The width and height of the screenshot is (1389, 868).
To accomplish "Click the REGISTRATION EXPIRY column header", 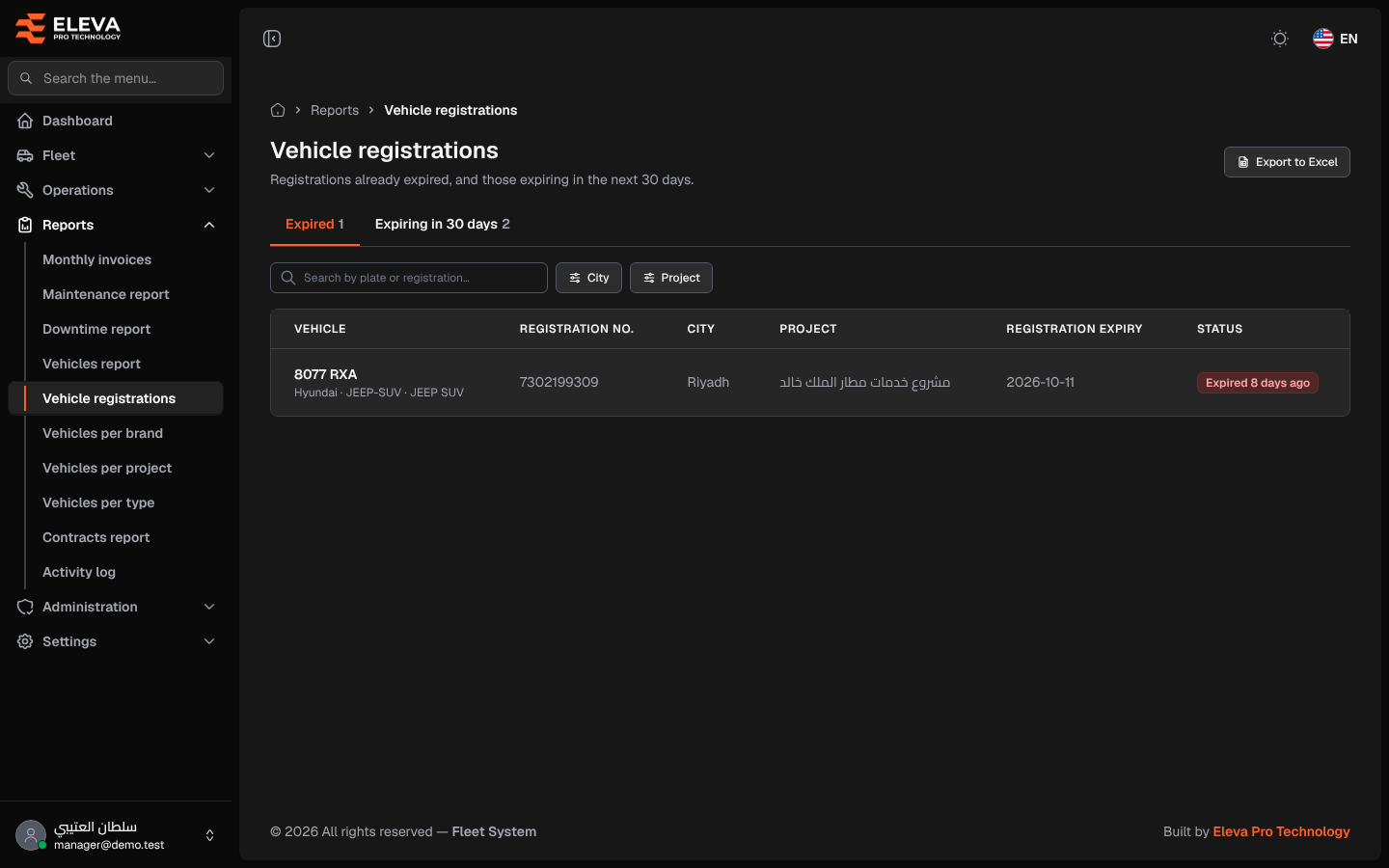I will pos(1075,329).
